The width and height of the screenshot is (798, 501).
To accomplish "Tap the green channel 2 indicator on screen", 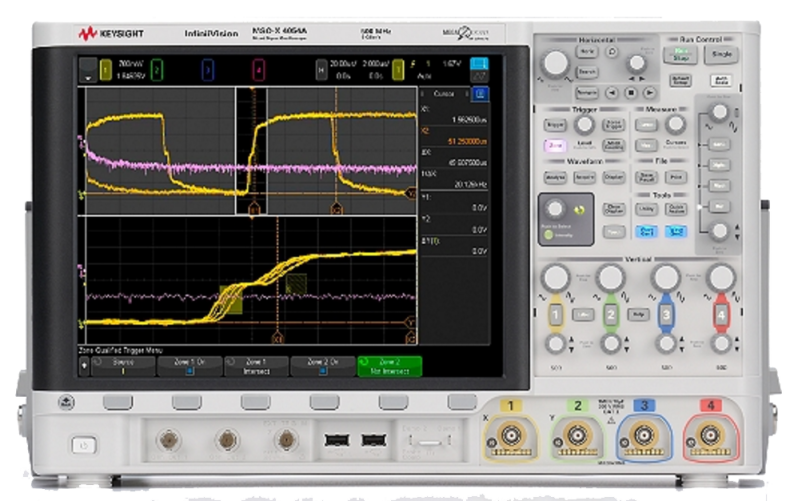I will pyautogui.click(x=157, y=70).
